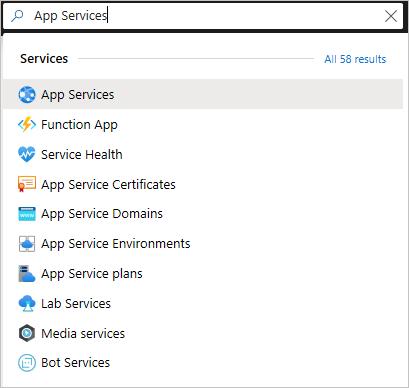Click the App Service Domains www icon
Image resolution: width=409 pixels, height=388 pixels.
pyautogui.click(x=27, y=214)
